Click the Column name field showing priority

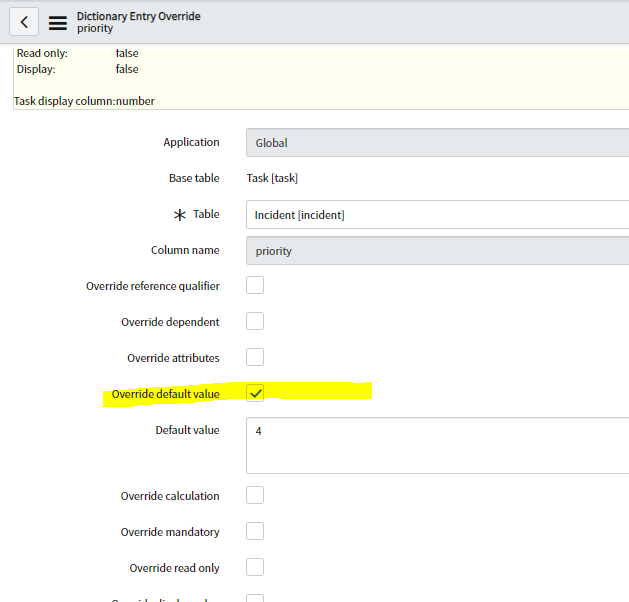point(437,251)
